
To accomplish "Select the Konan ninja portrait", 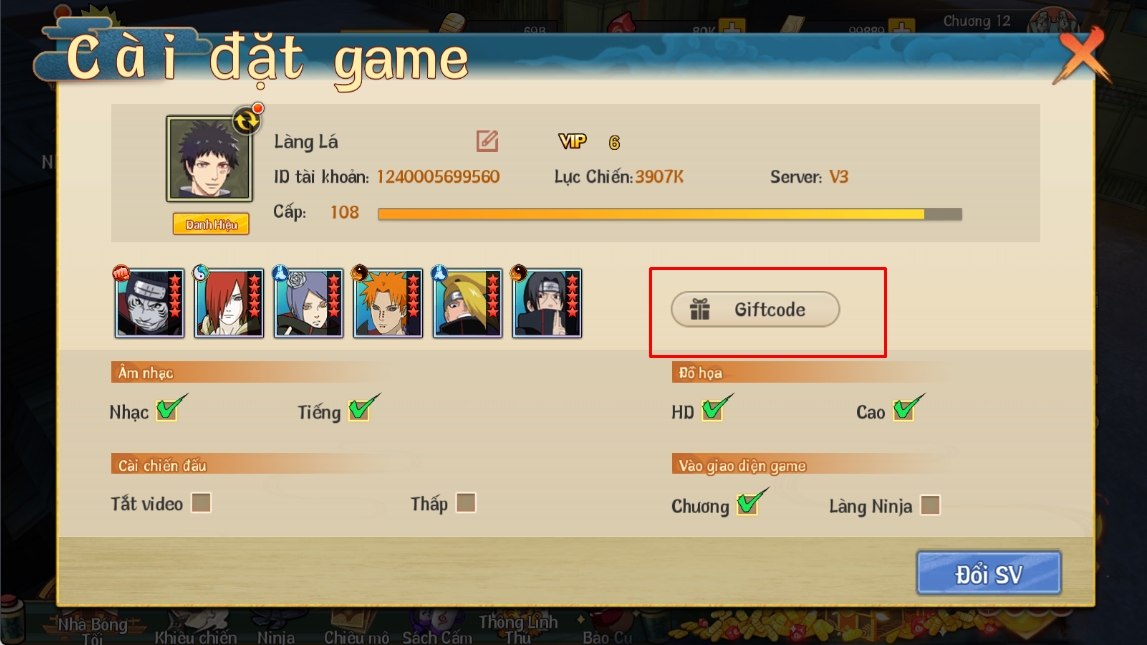I will coord(309,303).
